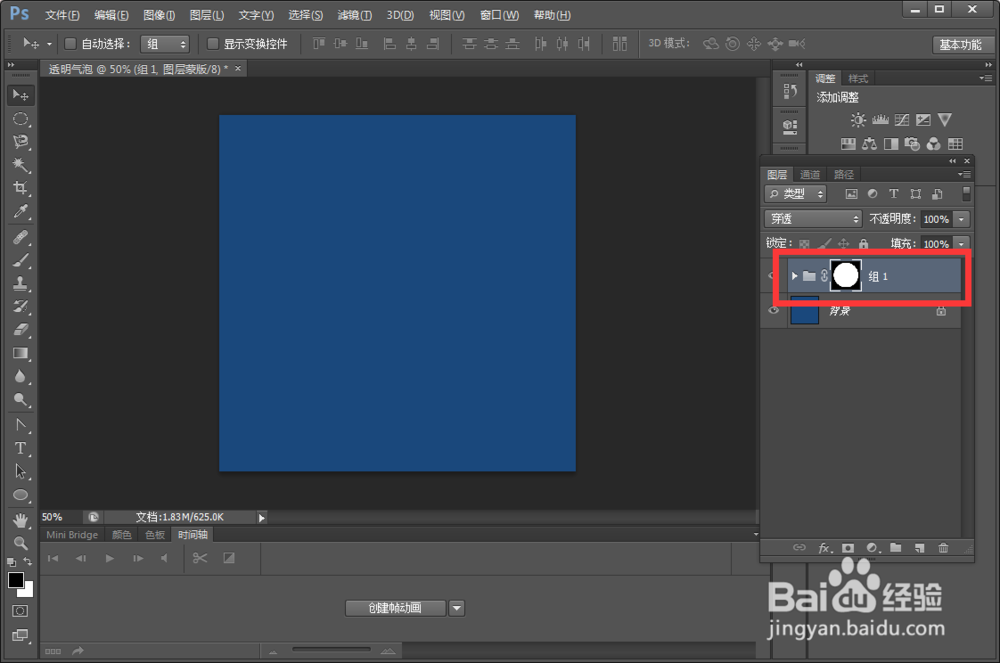Select the Zoom tool in toolbox
Image resolution: width=1000 pixels, height=663 pixels.
(20, 543)
